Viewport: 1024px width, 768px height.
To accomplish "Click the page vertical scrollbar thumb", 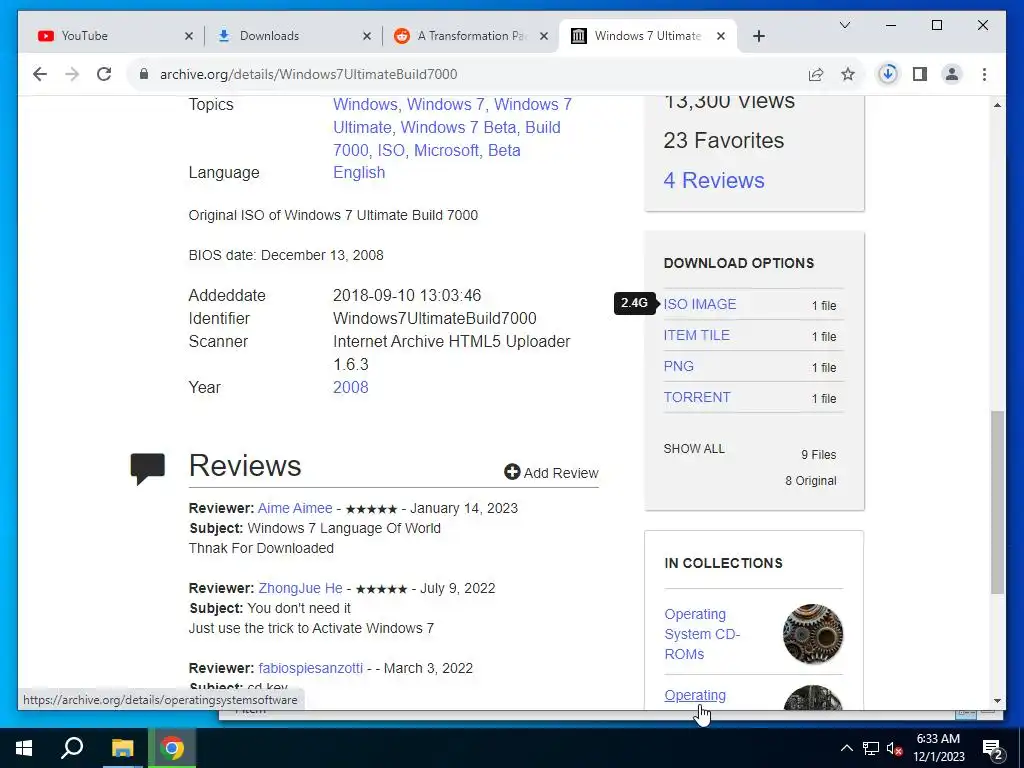I will point(997,502).
